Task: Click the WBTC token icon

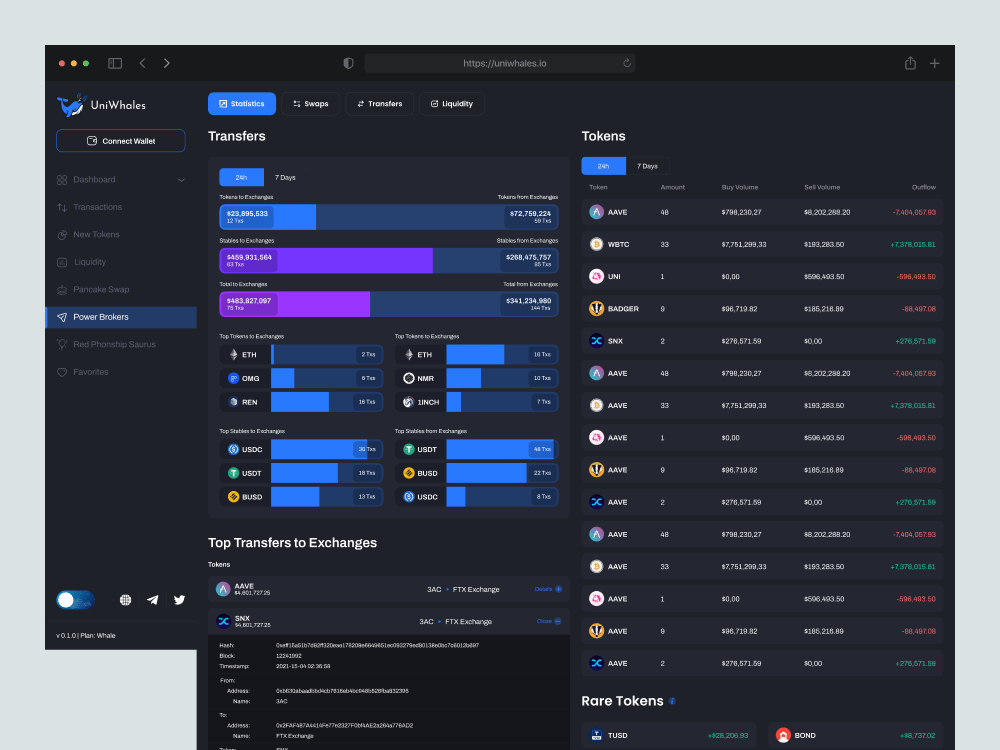Action: [x=596, y=244]
